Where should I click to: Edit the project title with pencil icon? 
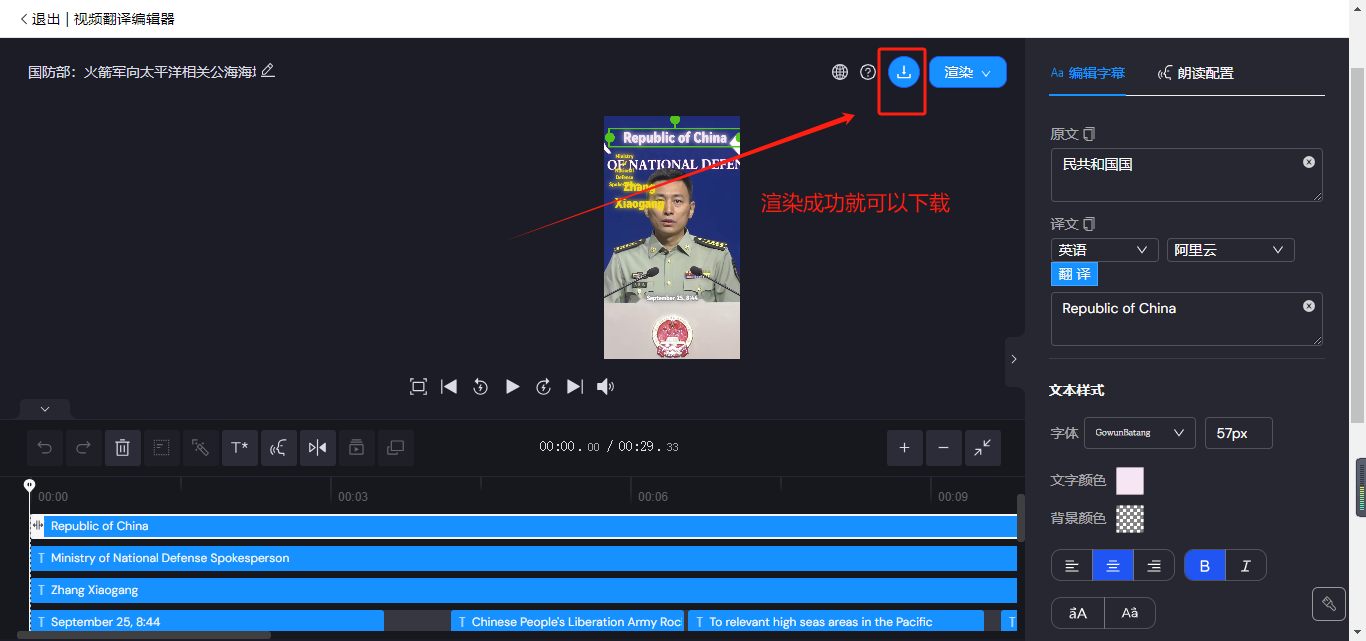268,71
